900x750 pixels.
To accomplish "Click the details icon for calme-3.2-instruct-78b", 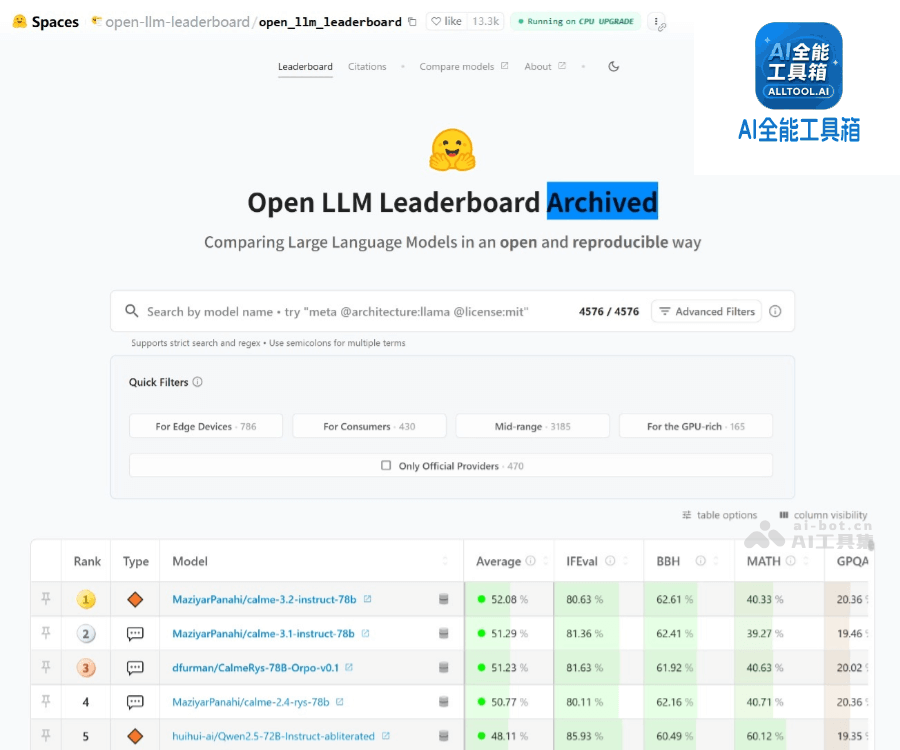I will tap(444, 599).
